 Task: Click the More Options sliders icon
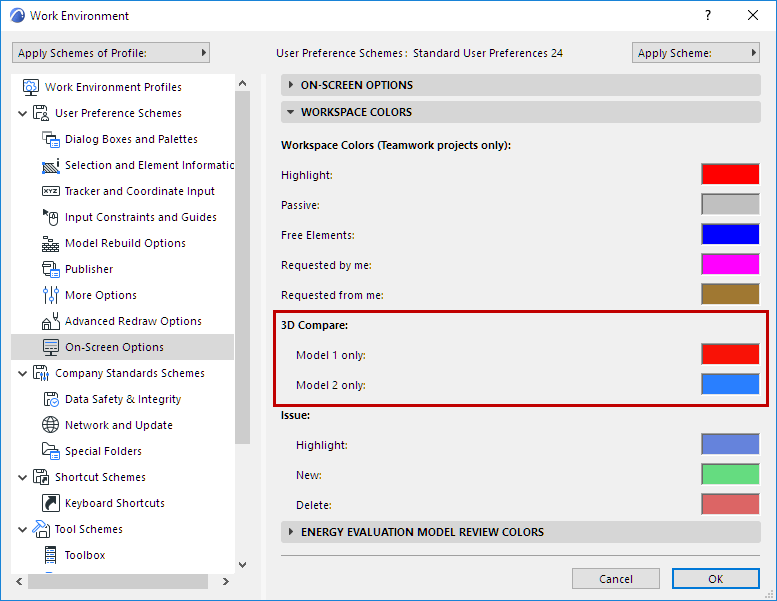pos(51,295)
